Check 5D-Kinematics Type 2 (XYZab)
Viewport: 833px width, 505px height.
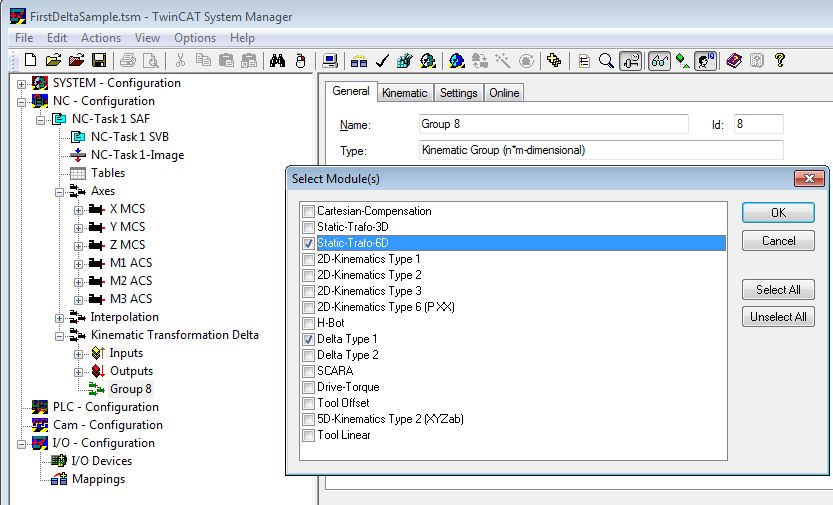coord(308,420)
